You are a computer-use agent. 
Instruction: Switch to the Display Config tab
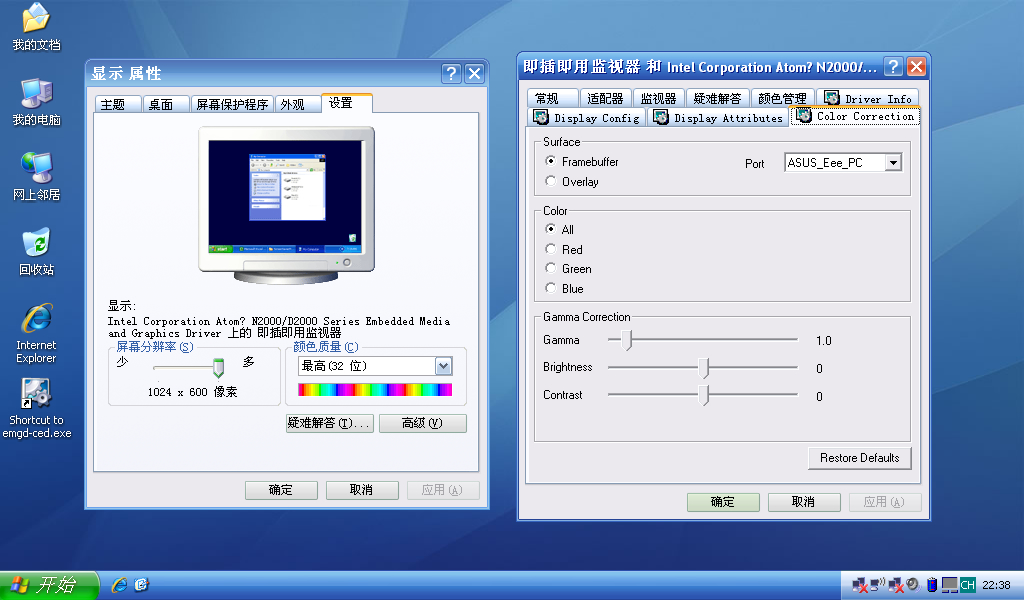(586, 117)
